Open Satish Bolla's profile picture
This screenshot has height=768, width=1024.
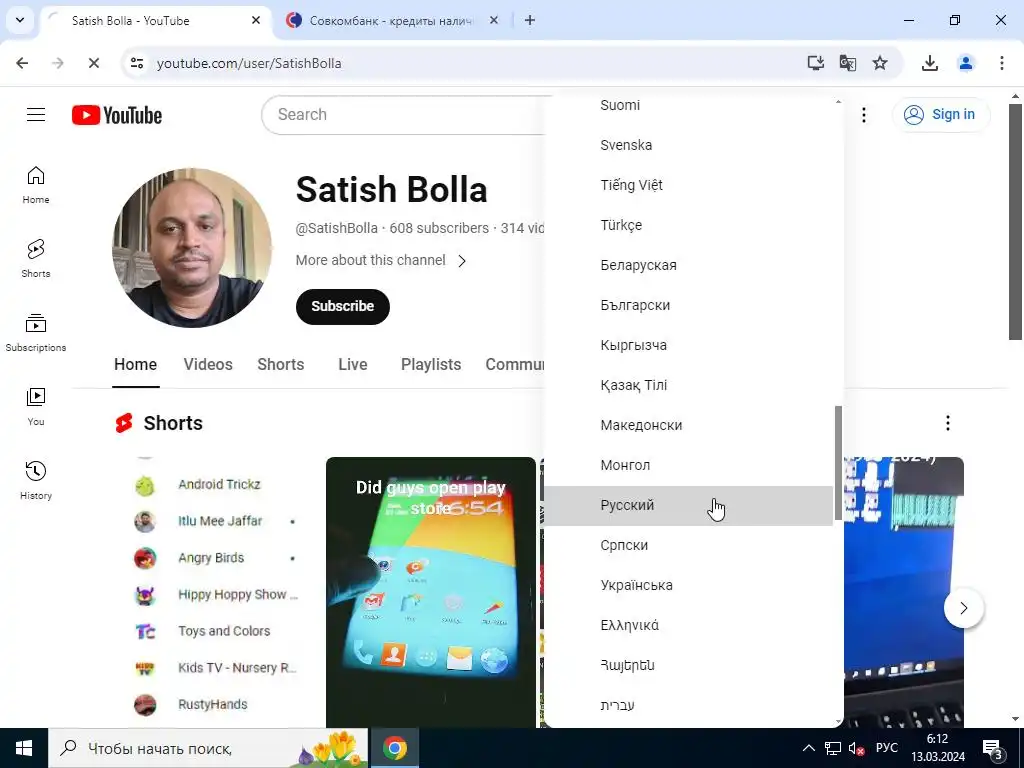[x=192, y=248]
